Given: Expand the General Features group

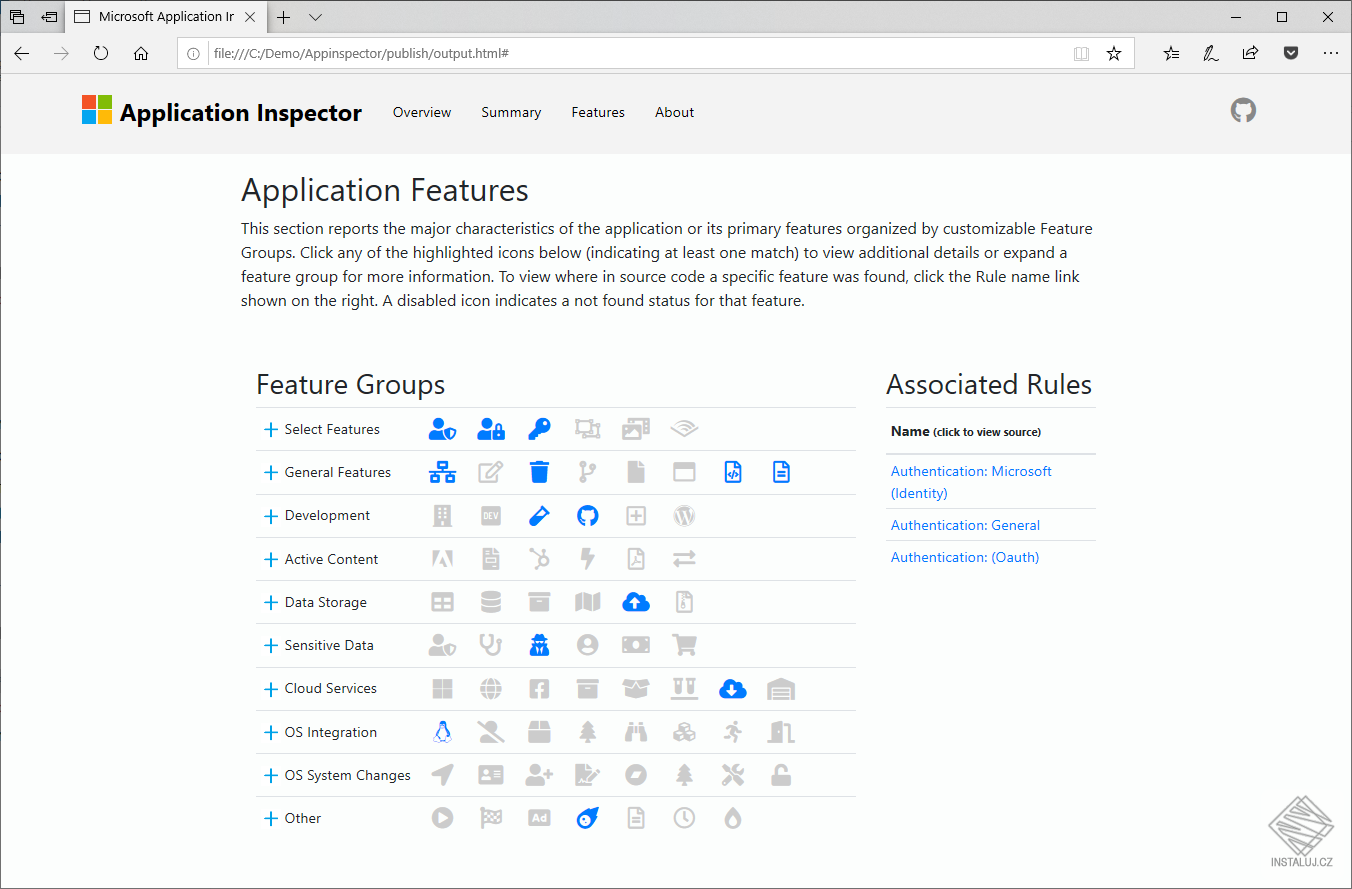Looking at the screenshot, I should tap(270, 473).
